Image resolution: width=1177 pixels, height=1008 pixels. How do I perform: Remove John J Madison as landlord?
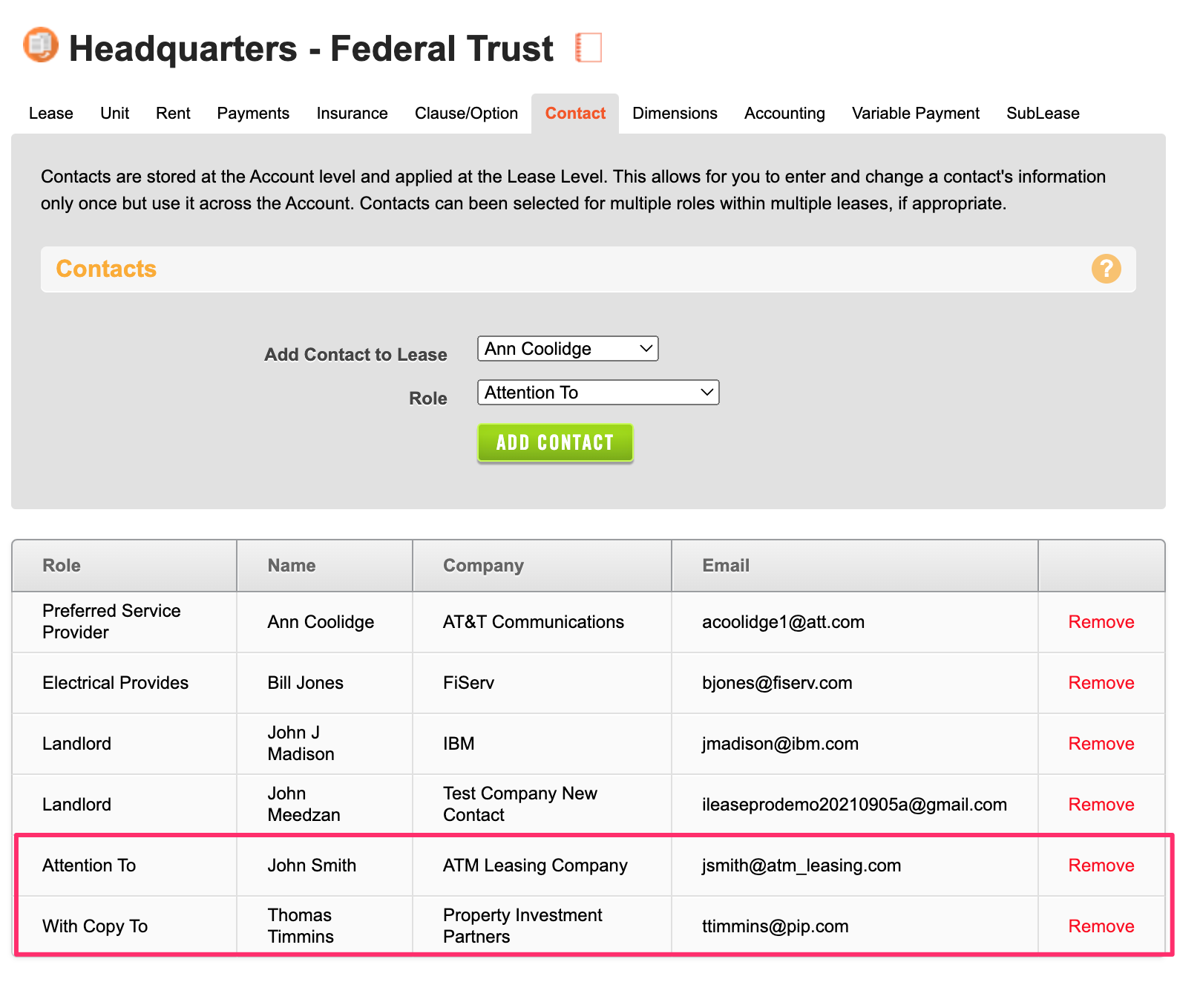pyautogui.click(x=1101, y=744)
